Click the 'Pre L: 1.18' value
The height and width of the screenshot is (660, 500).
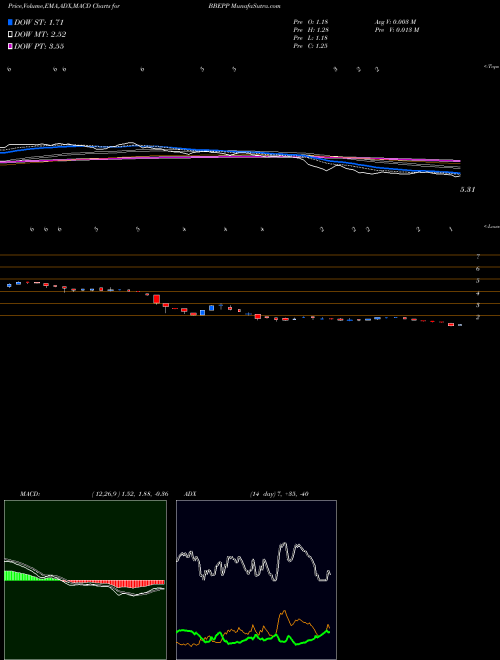(311, 38)
